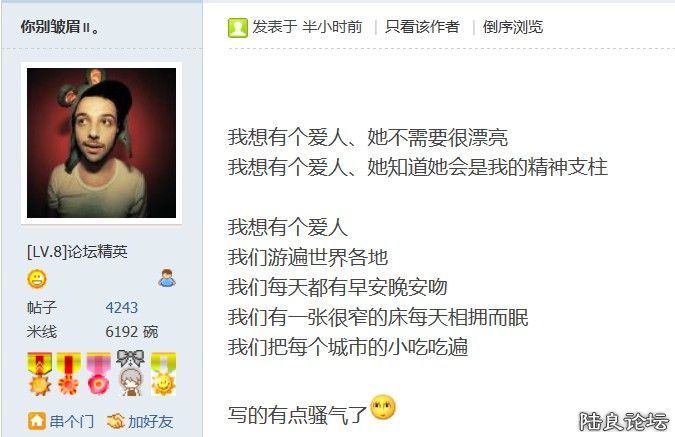Click the [LV.8]论坛精英 rank label
The height and width of the screenshot is (437, 675).
click(x=77, y=251)
